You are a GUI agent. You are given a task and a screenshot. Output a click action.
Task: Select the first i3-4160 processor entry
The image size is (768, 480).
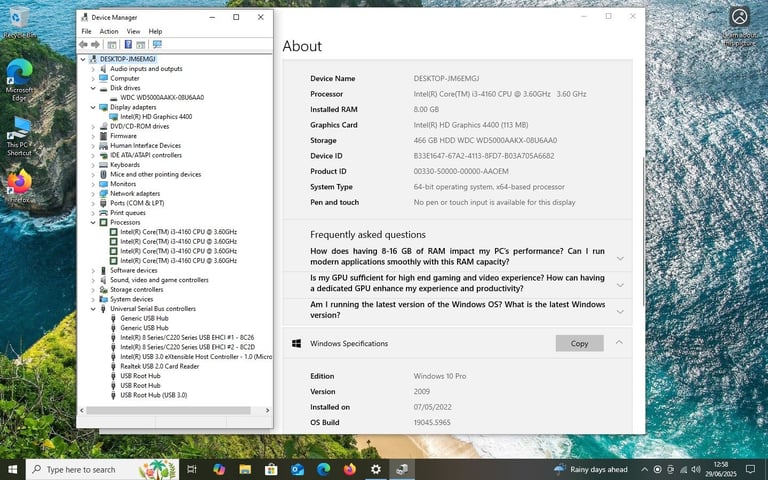(x=178, y=232)
